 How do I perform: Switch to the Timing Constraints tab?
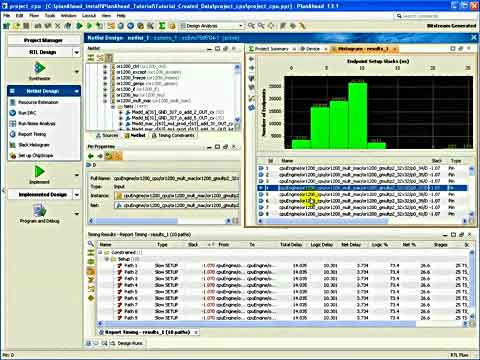tap(173, 136)
